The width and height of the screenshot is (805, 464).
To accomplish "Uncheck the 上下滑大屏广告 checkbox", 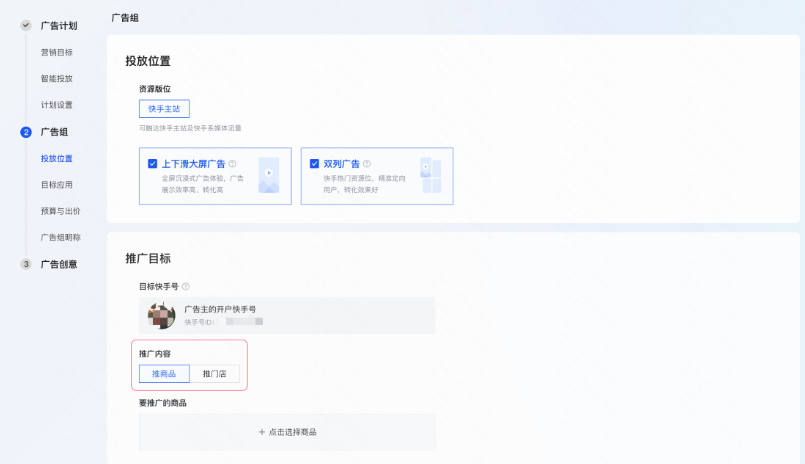I will (x=152, y=164).
